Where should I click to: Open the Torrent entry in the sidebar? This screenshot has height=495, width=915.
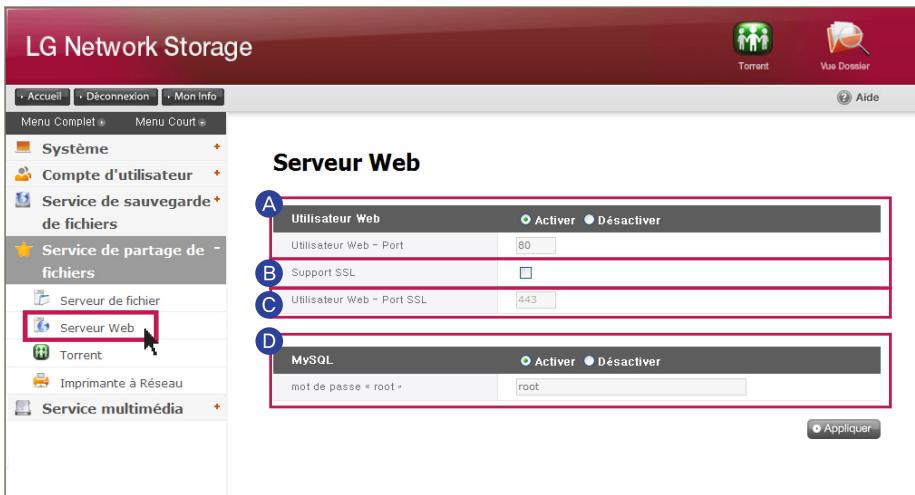(81, 355)
